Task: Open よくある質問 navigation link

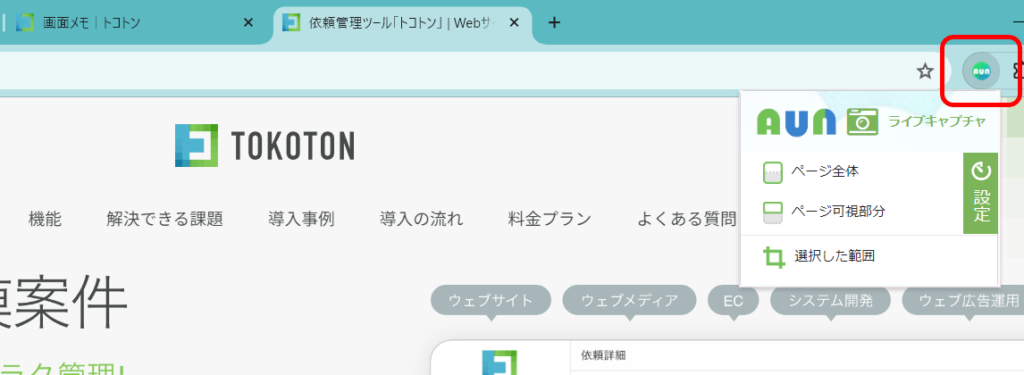Action: [686, 219]
